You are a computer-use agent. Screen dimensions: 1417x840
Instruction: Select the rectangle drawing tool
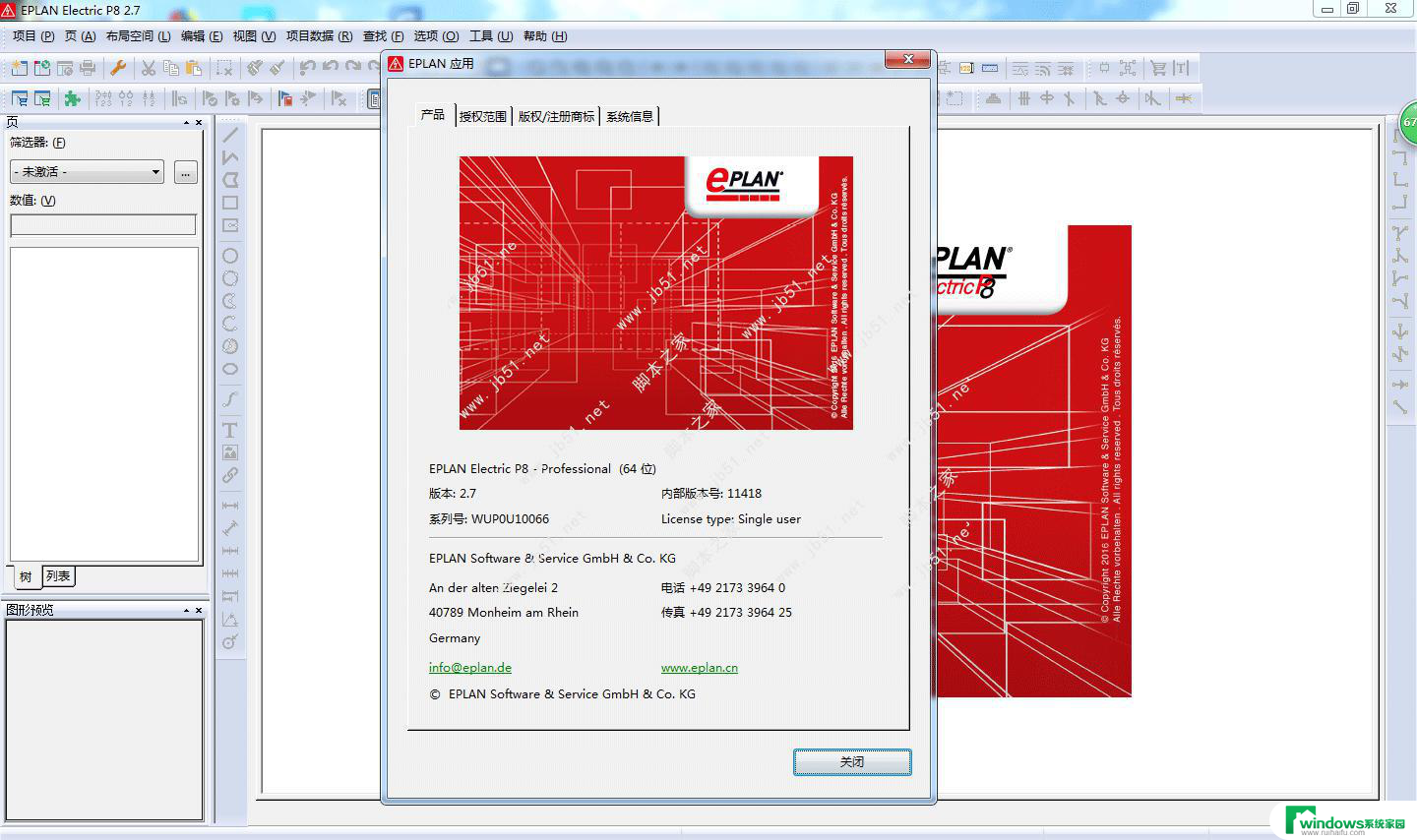click(x=230, y=203)
